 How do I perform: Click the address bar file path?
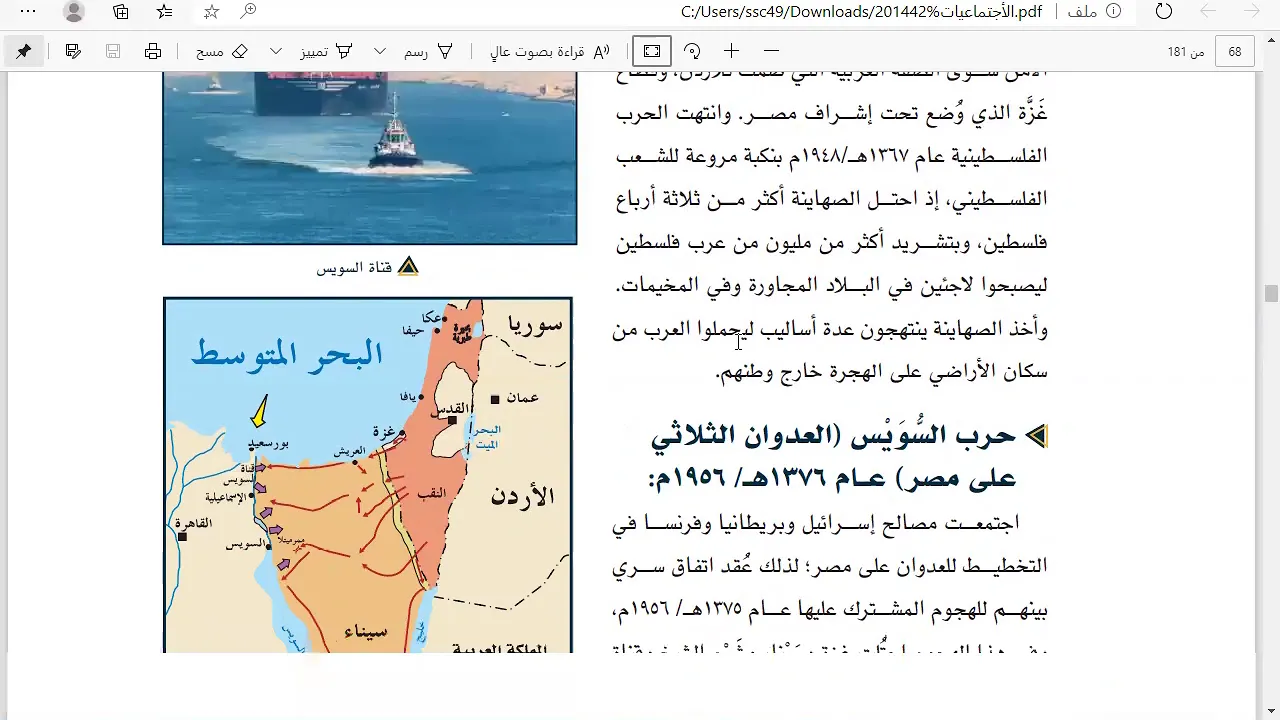[x=860, y=12]
